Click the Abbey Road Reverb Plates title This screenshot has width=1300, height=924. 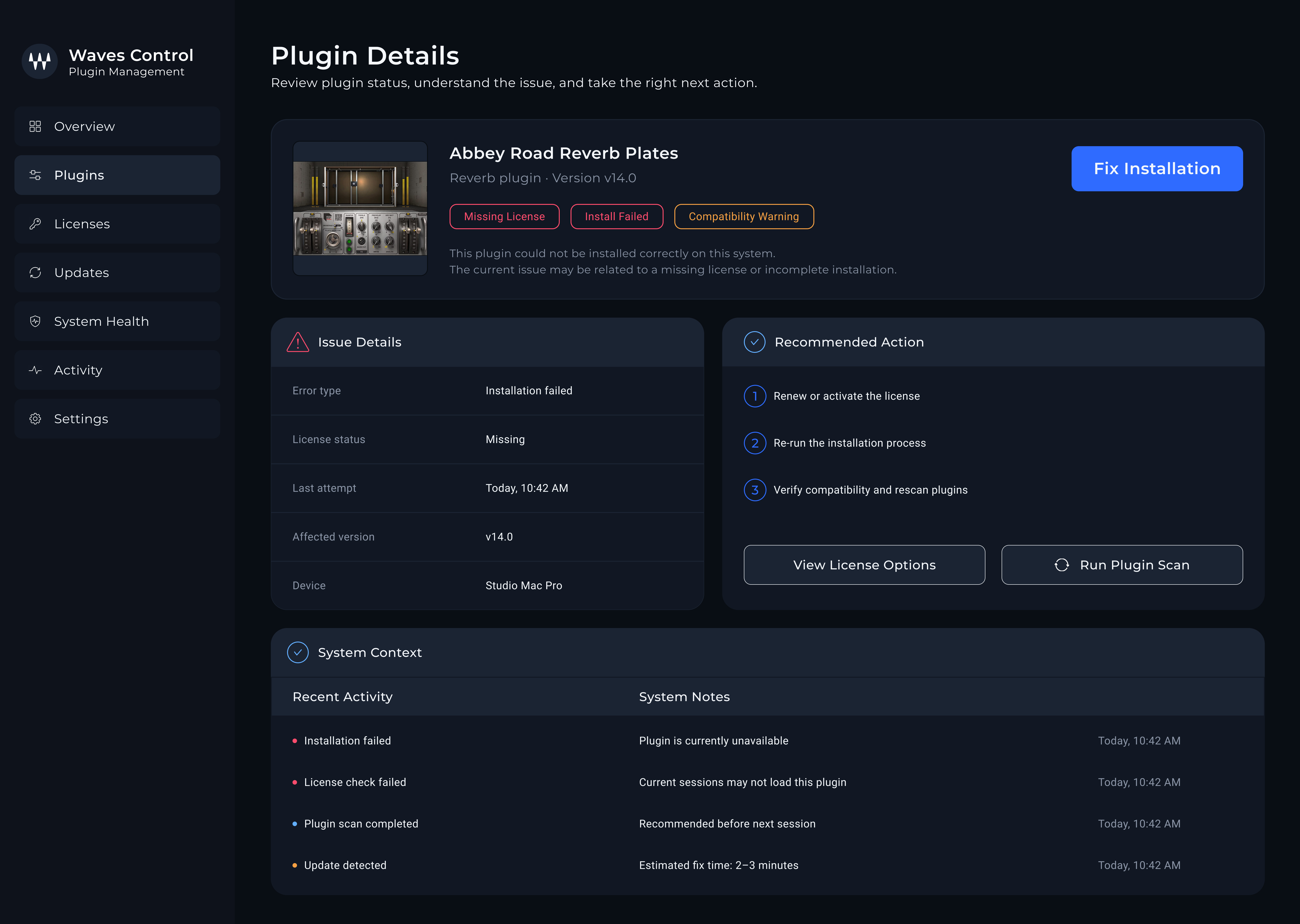pyautogui.click(x=564, y=153)
